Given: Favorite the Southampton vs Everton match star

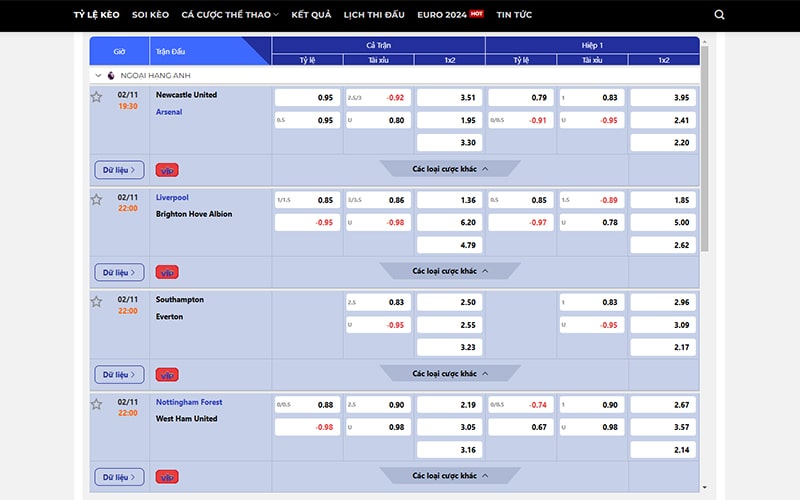Looking at the screenshot, I should (x=96, y=302).
